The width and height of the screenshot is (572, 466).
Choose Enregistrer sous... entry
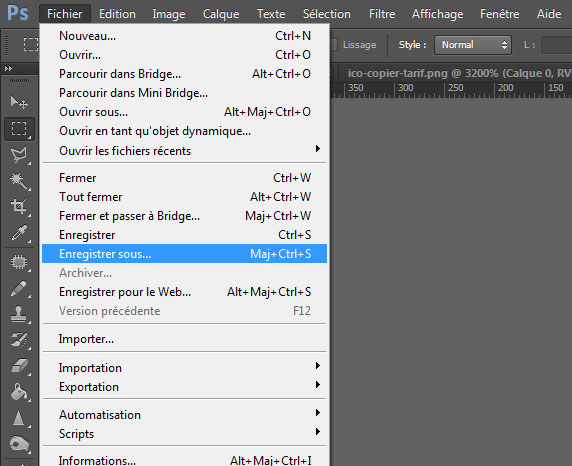point(185,254)
